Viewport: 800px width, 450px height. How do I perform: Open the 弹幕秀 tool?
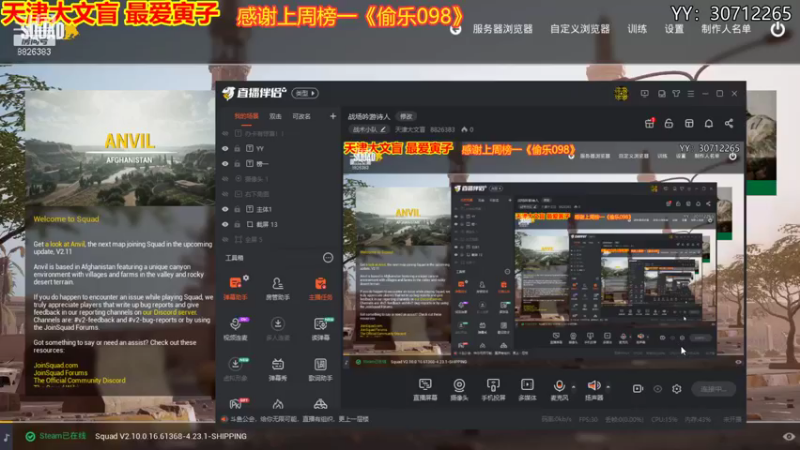coord(278,369)
